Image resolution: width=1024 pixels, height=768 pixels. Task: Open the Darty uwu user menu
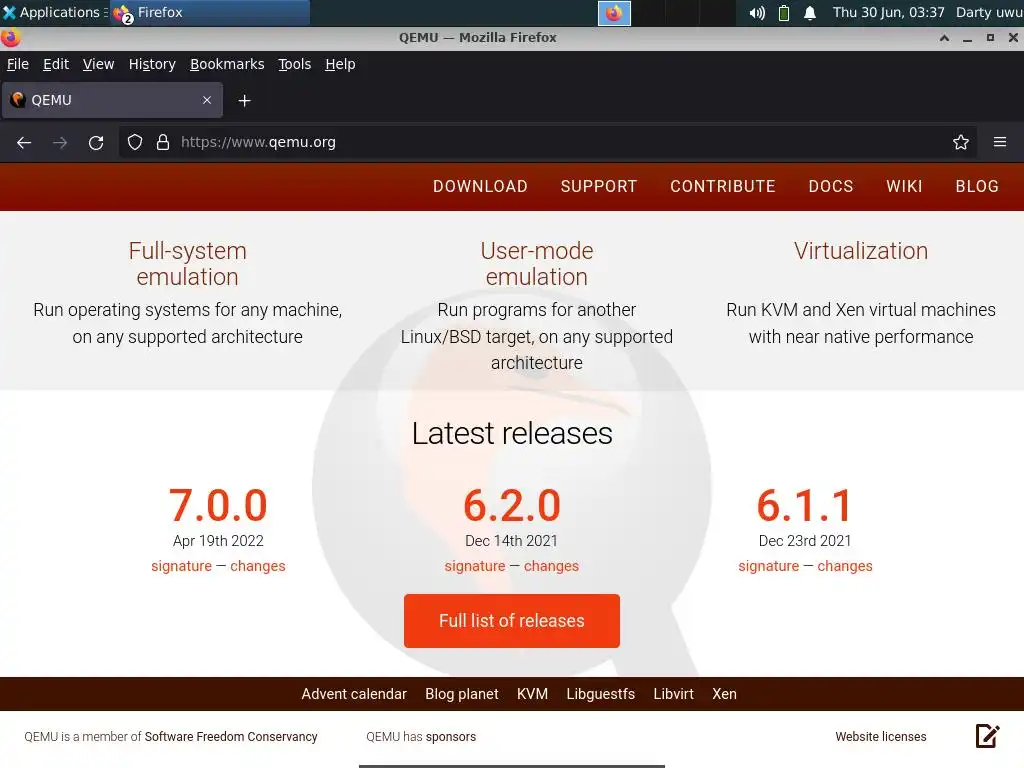989,12
